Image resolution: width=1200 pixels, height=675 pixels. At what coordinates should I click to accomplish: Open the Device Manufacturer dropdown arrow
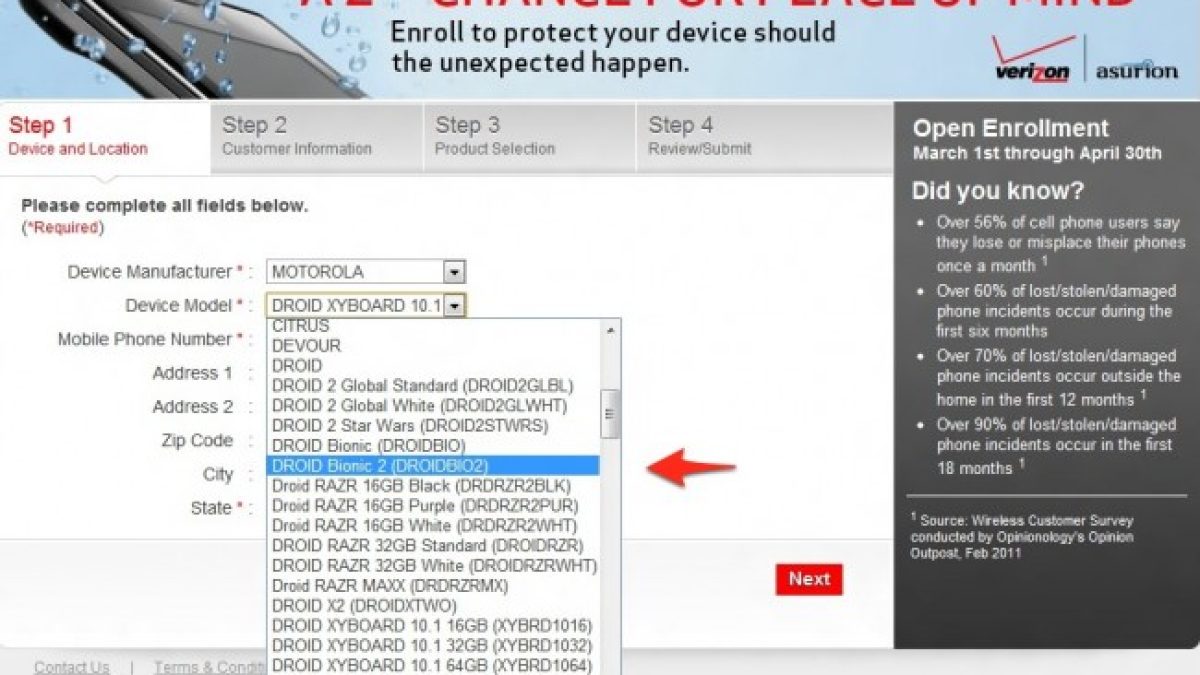[x=454, y=272]
